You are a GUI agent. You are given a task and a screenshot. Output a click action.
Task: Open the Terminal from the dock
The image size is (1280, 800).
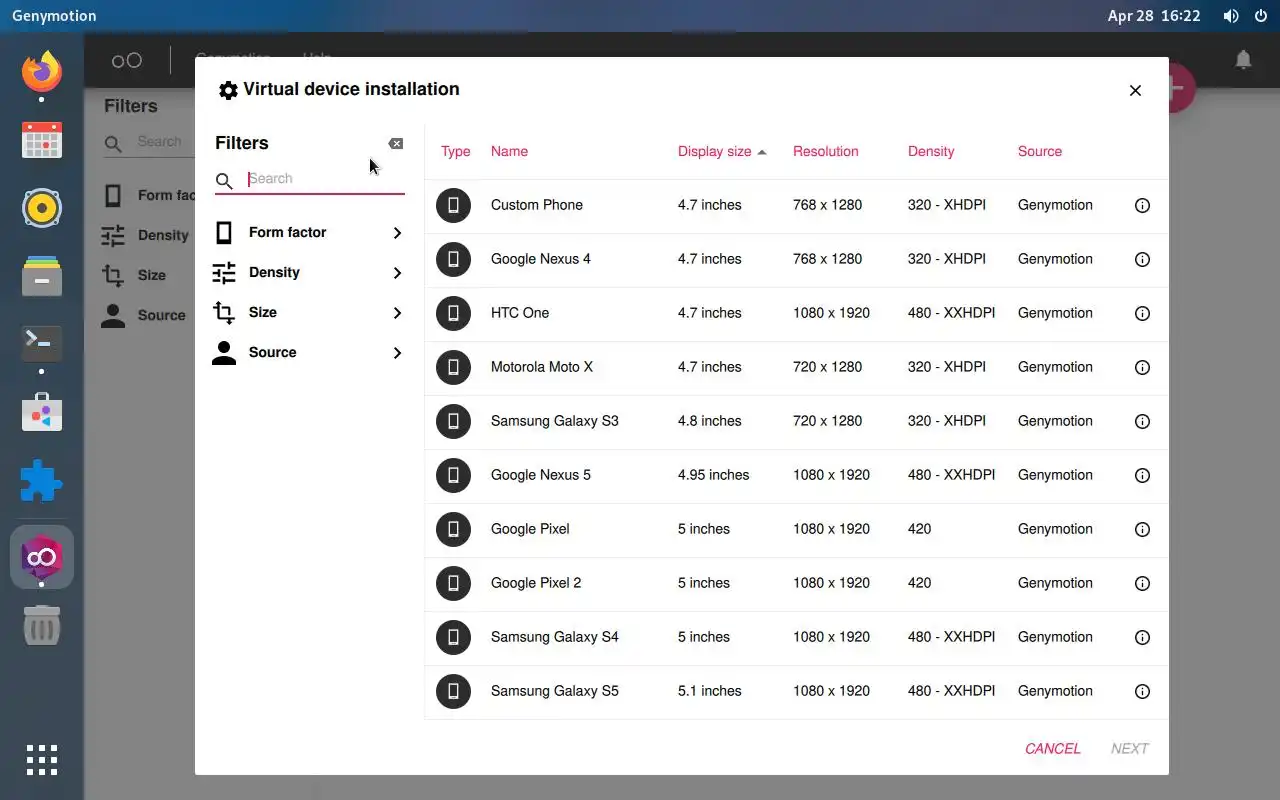pos(42,343)
